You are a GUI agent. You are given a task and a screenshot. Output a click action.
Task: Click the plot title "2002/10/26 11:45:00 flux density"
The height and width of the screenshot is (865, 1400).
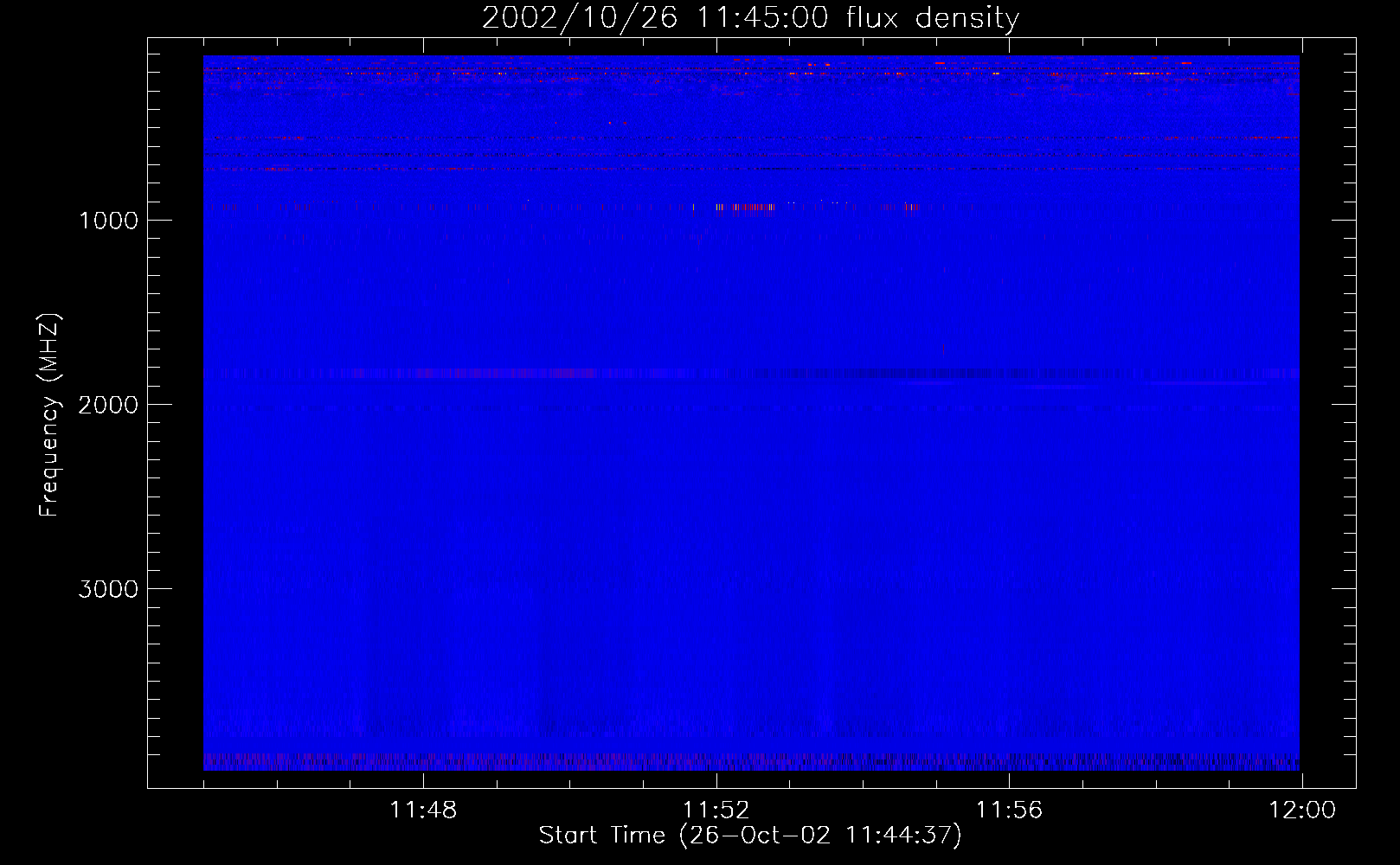click(750, 18)
